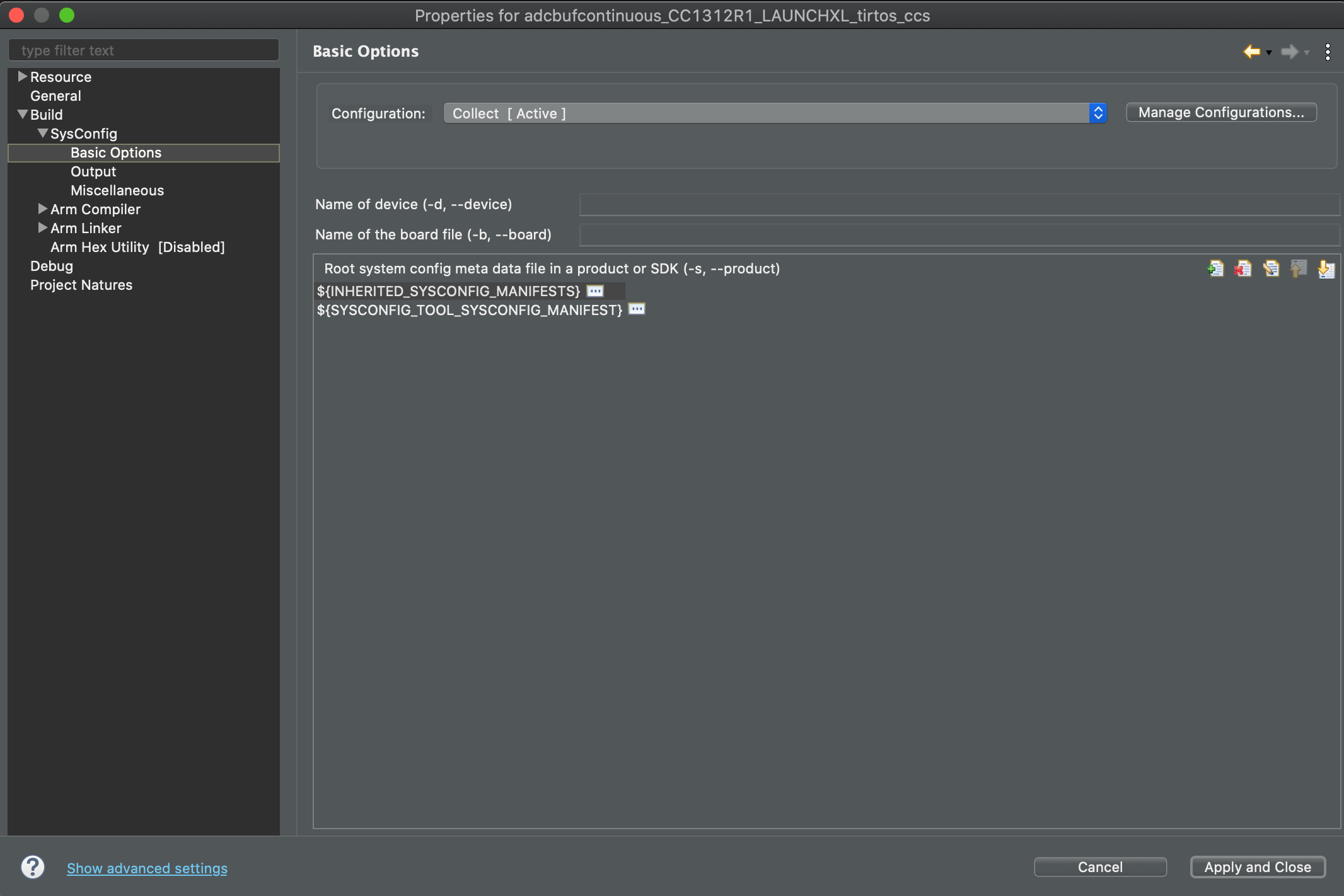Click Manage Configurations button
The height and width of the screenshot is (896, 1344).
pos(1221,113)
